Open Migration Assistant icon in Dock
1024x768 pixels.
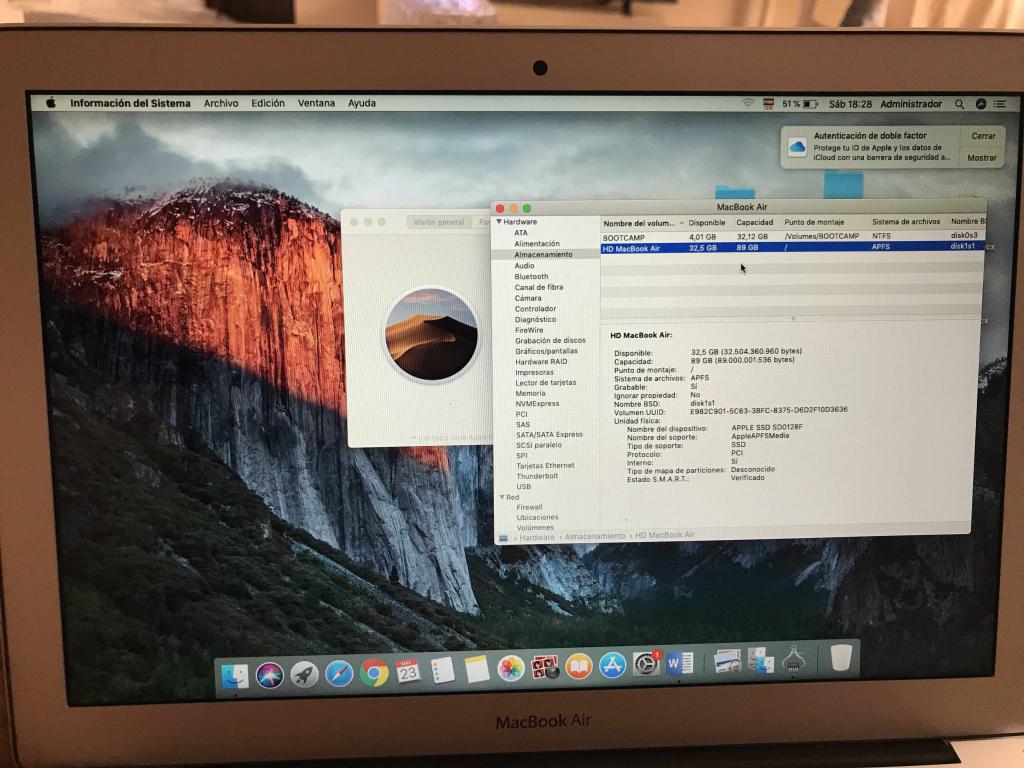(760, 660)
